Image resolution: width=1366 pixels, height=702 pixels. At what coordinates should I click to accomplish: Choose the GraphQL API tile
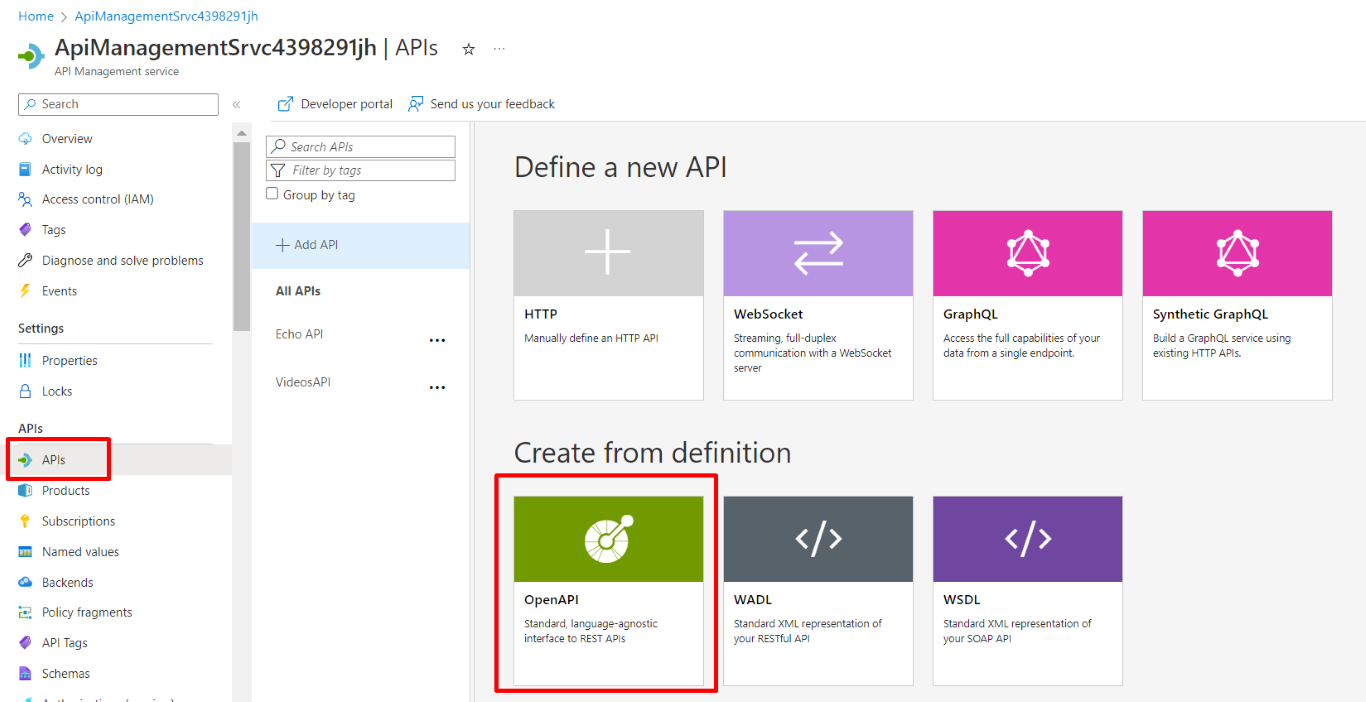(1027, 305)
